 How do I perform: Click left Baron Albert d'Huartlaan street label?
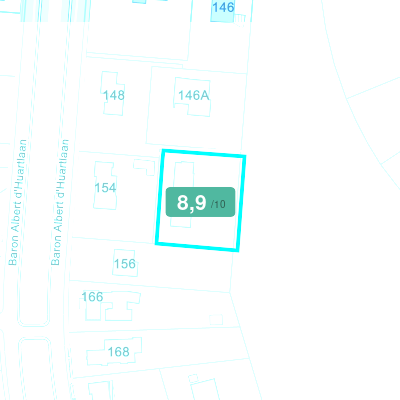tap(17, 202)
